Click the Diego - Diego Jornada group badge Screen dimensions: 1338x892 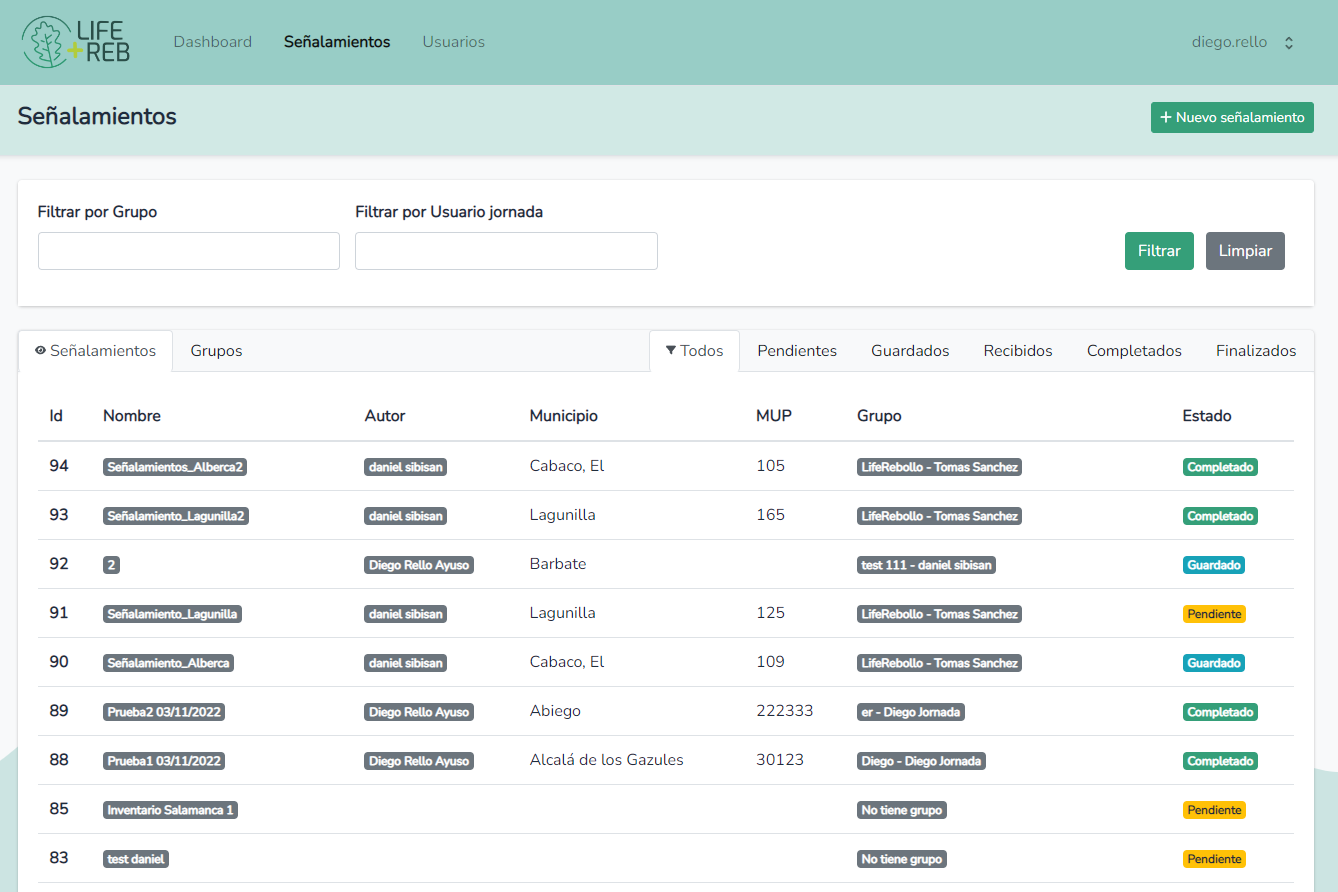tap(921, 761)
